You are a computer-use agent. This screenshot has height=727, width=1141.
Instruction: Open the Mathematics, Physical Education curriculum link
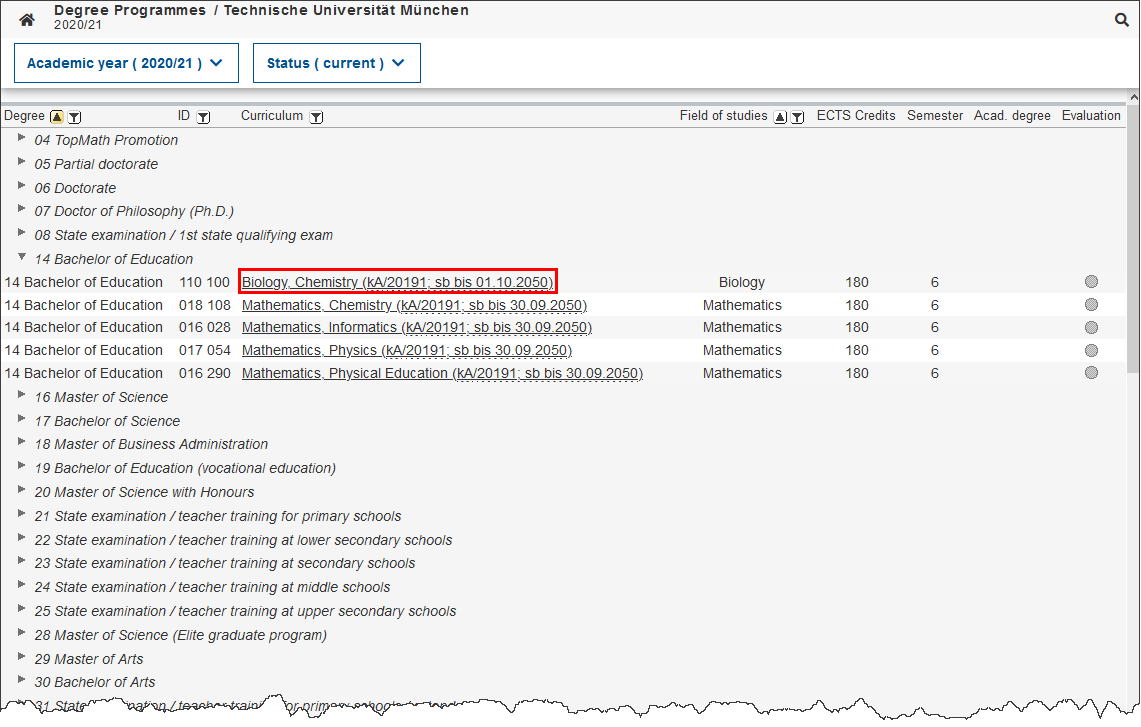[x=442, y=373]
